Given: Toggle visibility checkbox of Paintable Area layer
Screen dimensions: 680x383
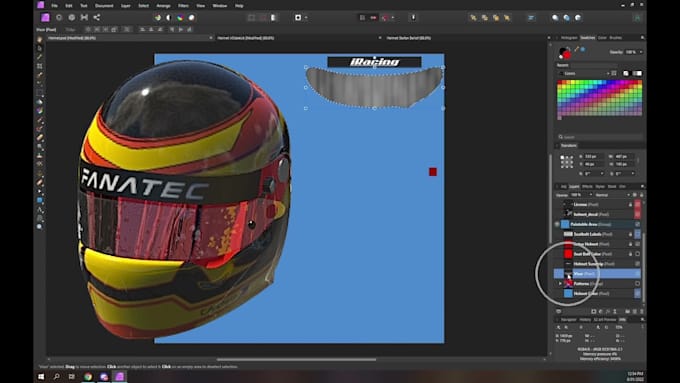Looking at the screenshot, I should pos(638,224).
